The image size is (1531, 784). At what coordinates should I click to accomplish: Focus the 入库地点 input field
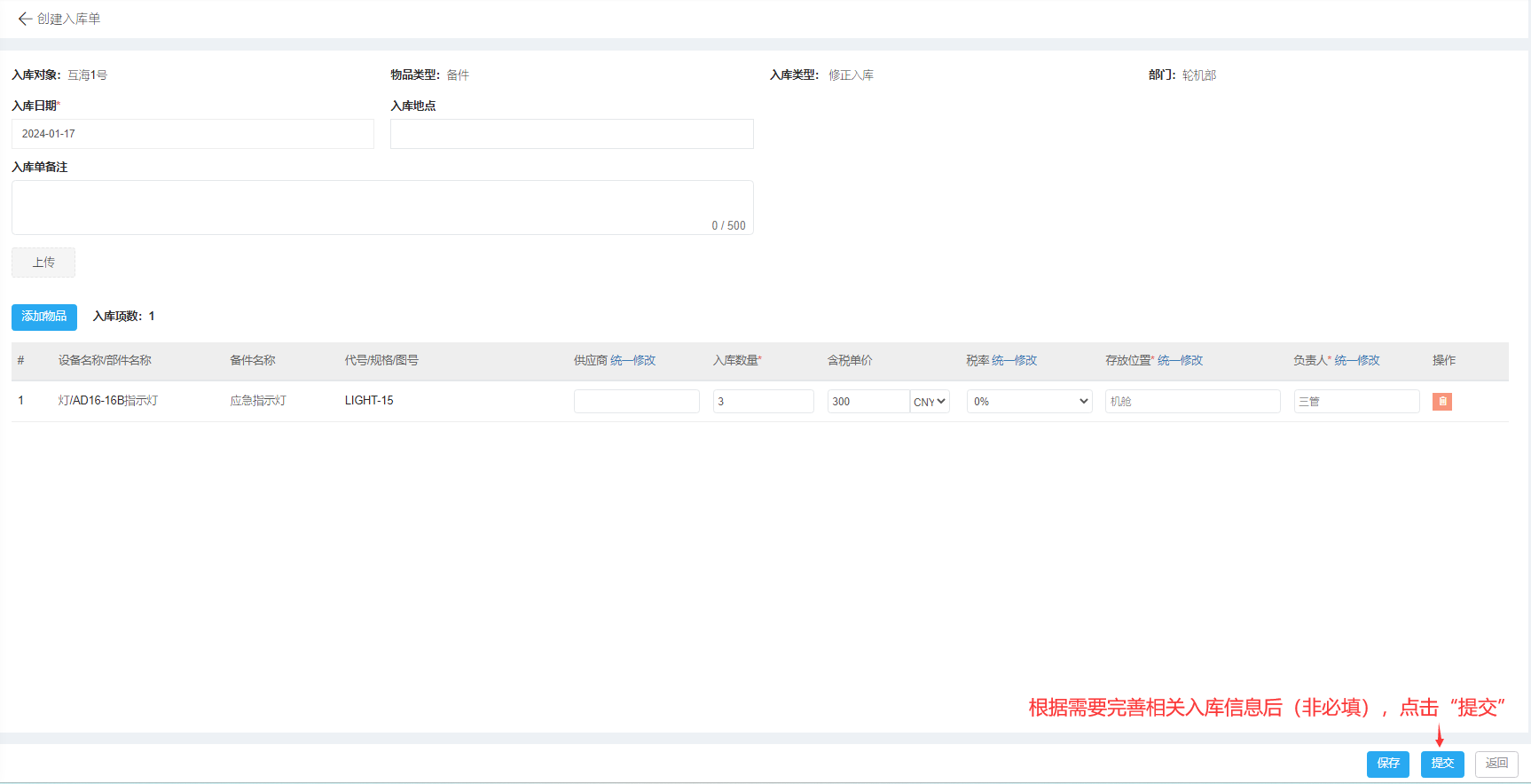coord(572,134)
